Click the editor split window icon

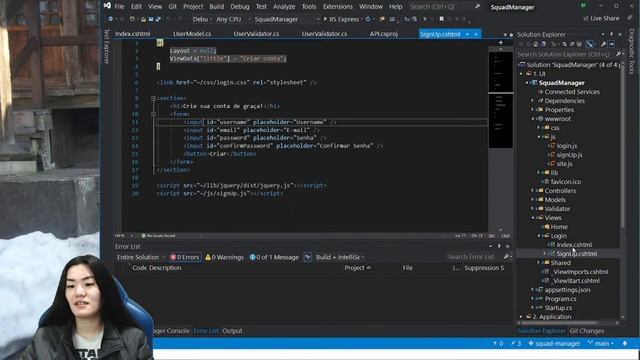[501, 42]
